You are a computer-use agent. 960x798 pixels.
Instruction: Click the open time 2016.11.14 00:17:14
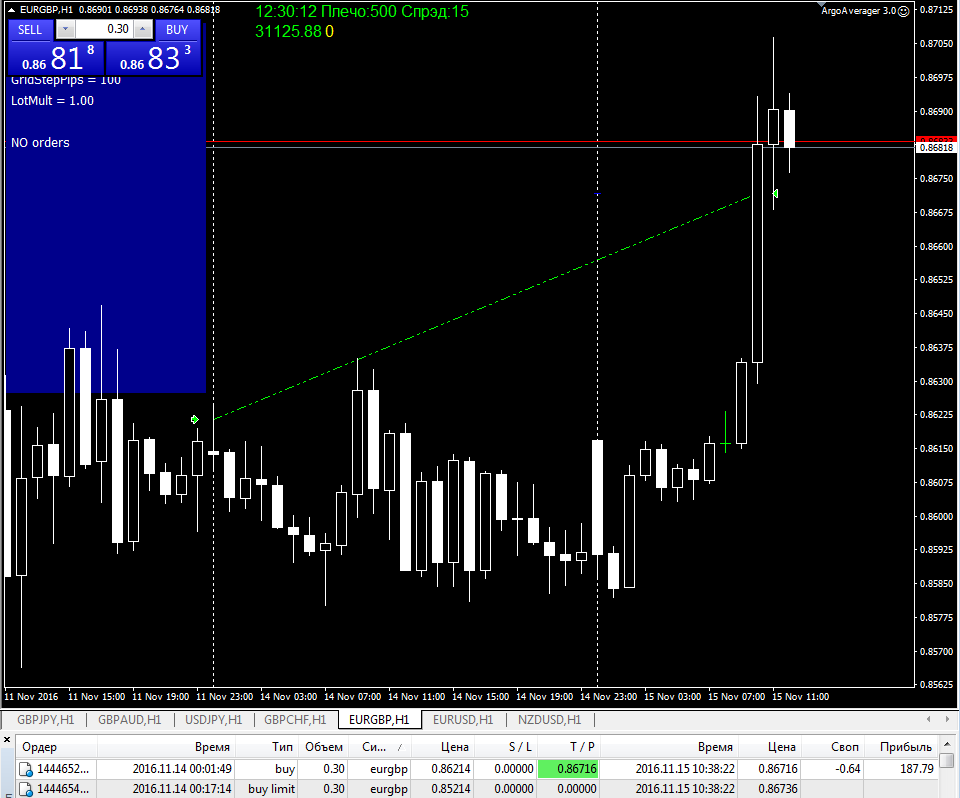point(182,789)
